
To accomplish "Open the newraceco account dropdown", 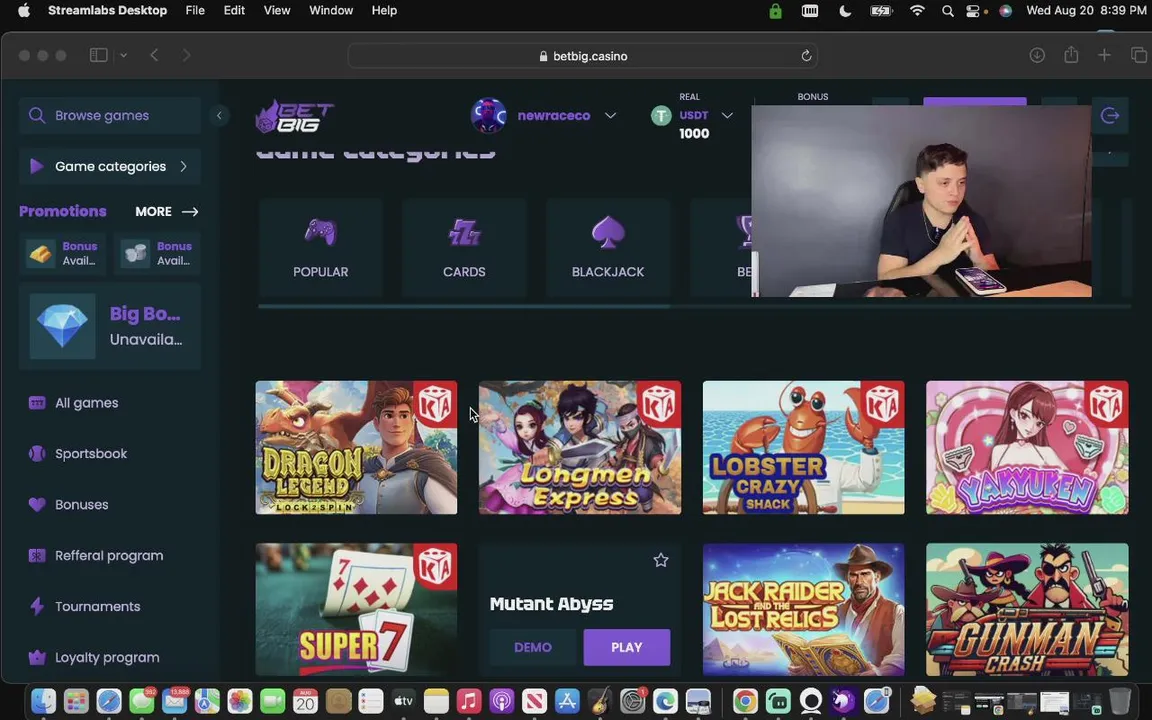I will point(610,115).
